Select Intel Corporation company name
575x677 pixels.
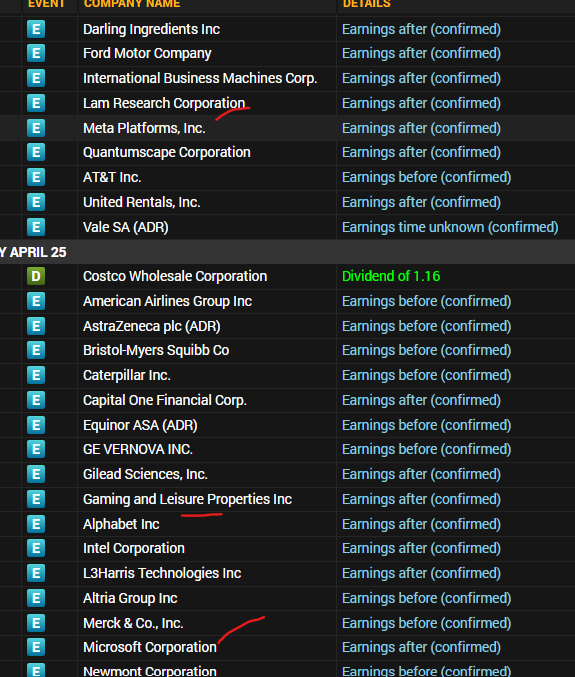tap(134, 548)
